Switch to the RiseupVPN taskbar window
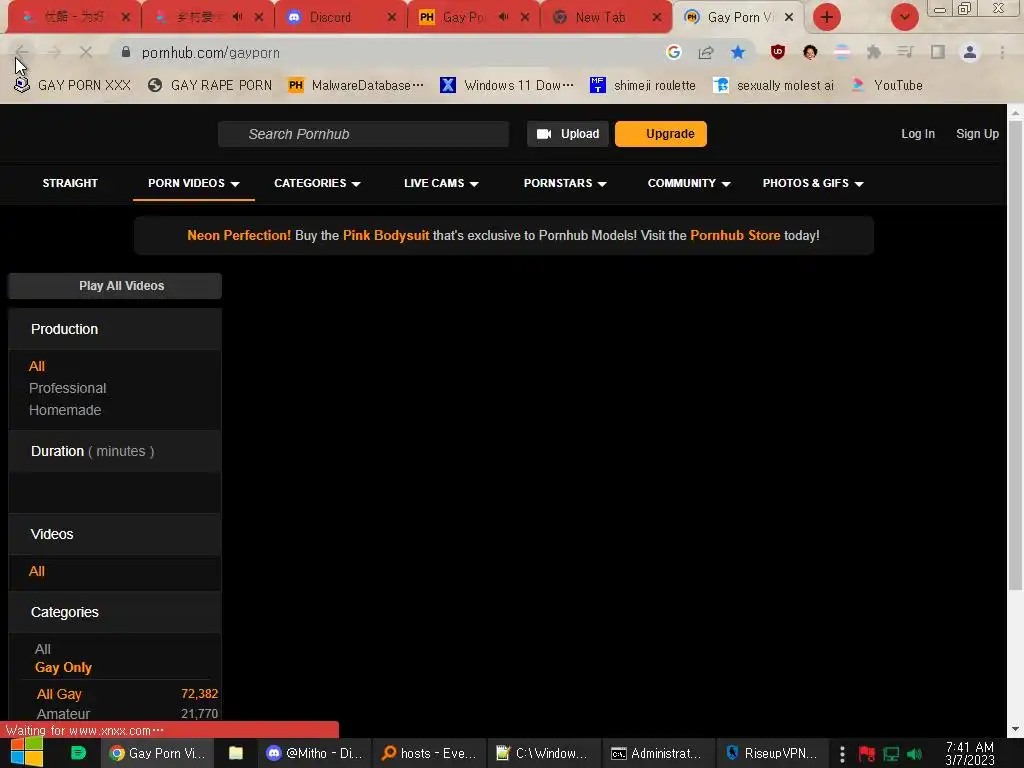This screenshot has width=1024, height=768. tap(772, 754)
